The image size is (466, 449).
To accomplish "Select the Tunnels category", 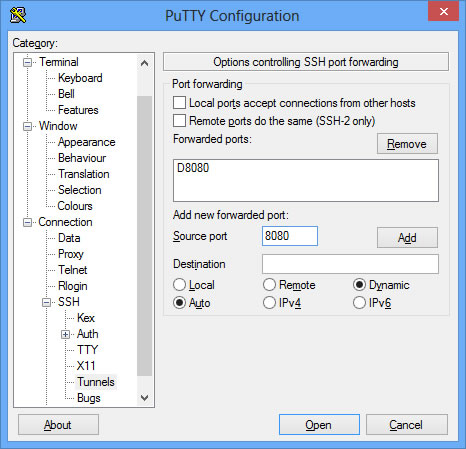I will click(x=96, y=382).
